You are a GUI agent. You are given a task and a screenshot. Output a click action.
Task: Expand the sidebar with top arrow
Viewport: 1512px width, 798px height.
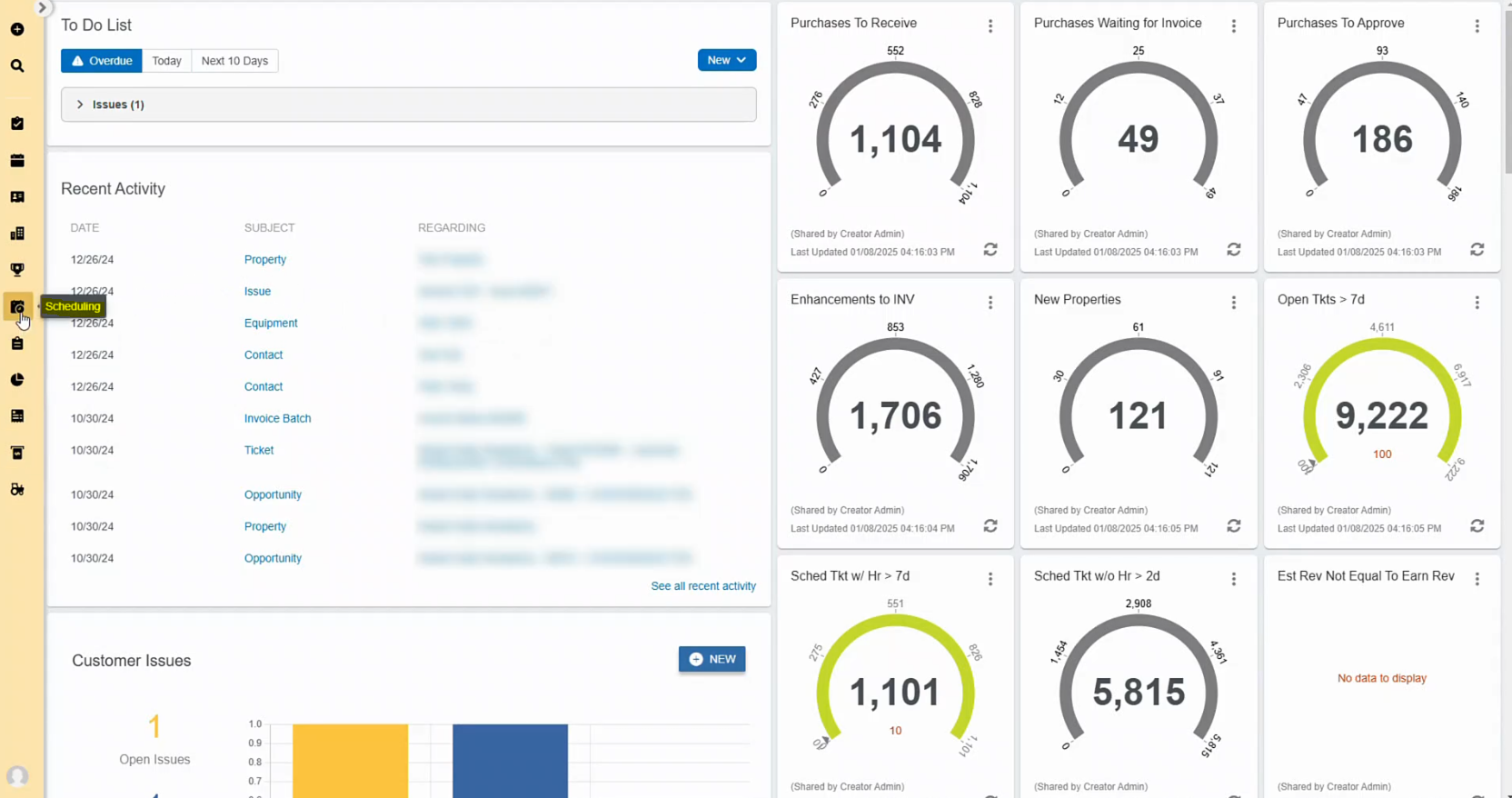coord(42,7)
